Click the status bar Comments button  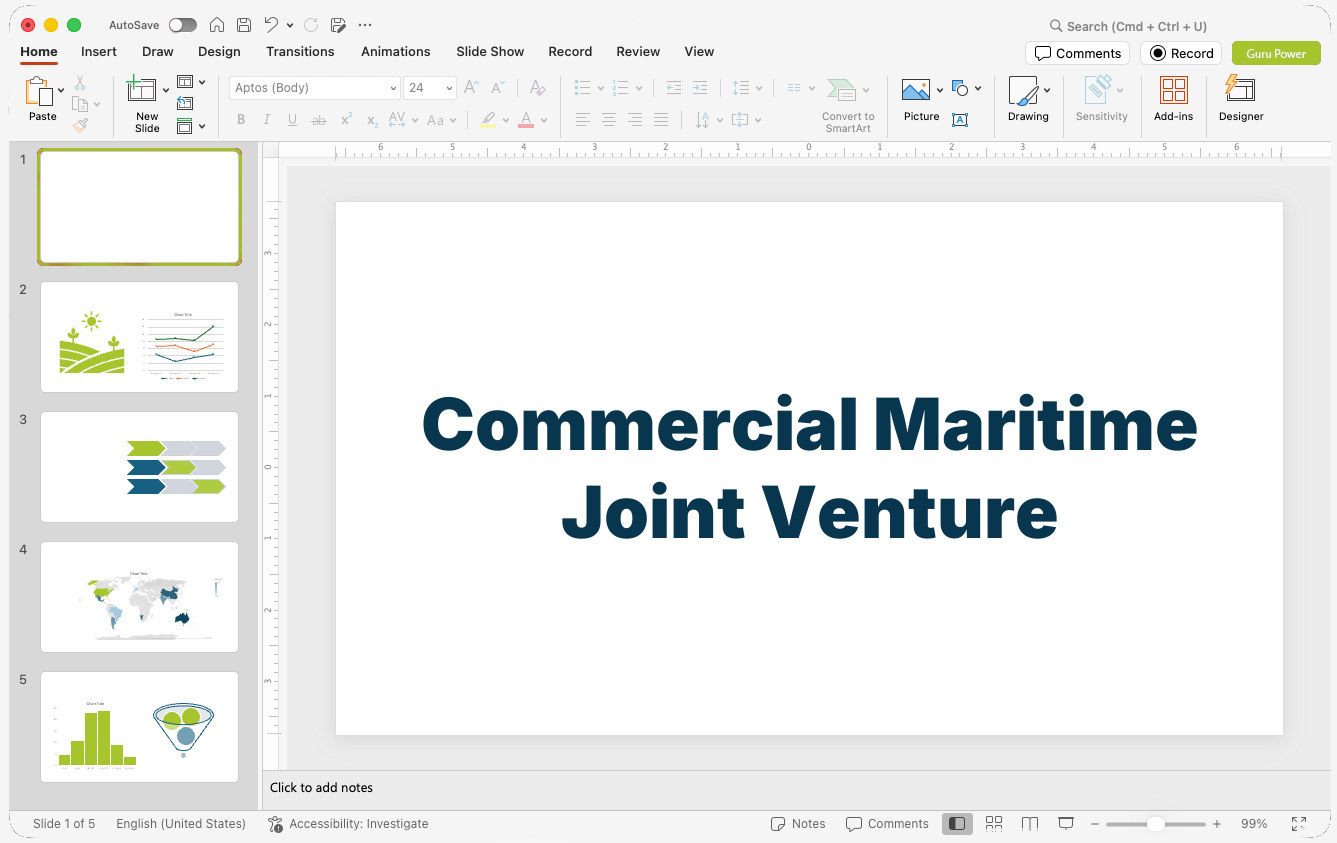(887, 823)
